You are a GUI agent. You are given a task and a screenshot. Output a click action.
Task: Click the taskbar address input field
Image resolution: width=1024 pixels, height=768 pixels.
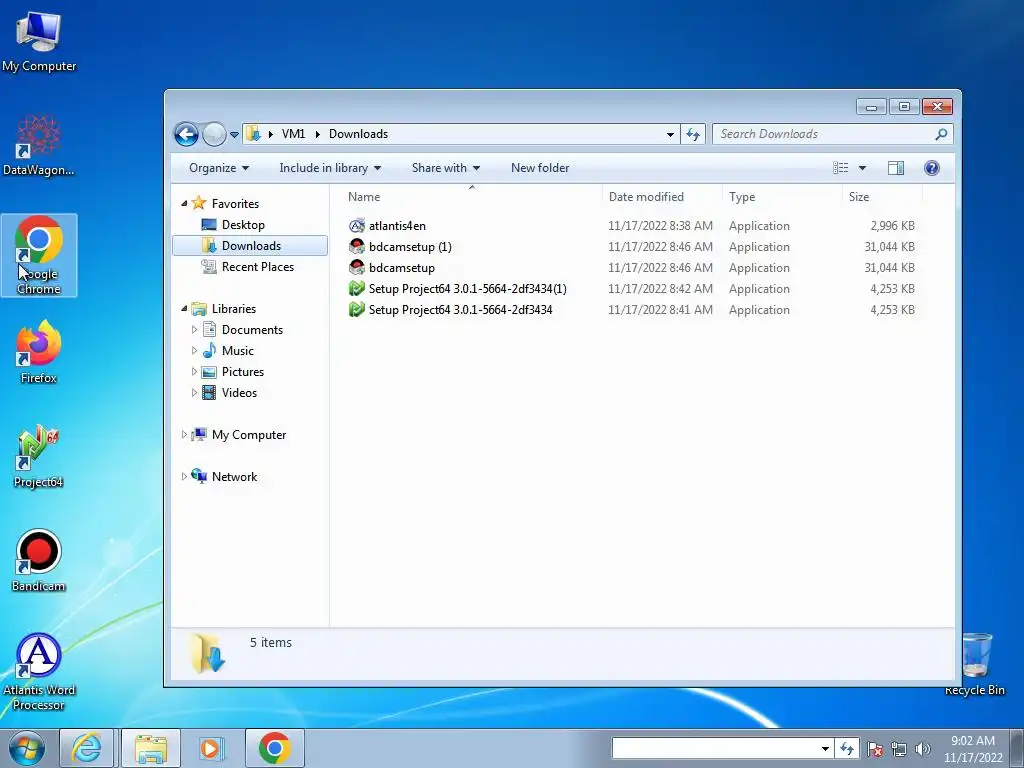click(x=715, y=748)
